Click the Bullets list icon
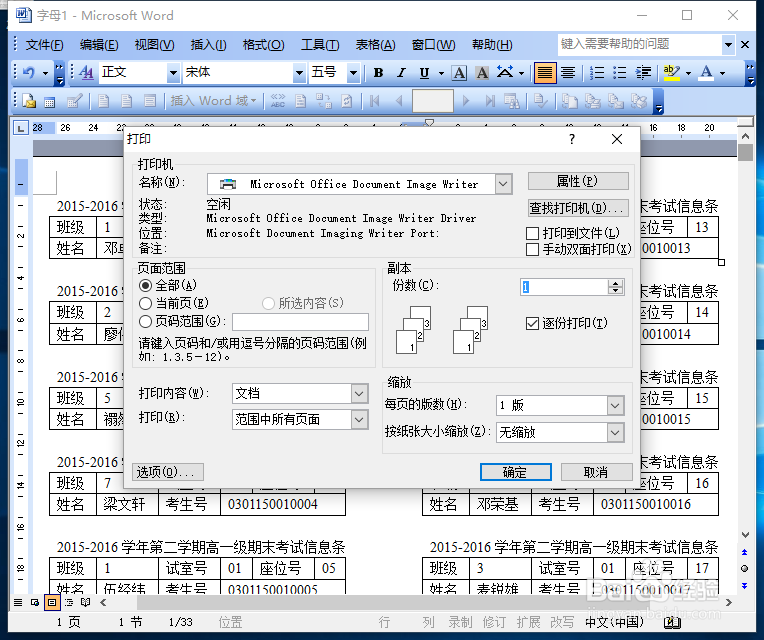Screen dimensions: 764x640 (620, 73)
